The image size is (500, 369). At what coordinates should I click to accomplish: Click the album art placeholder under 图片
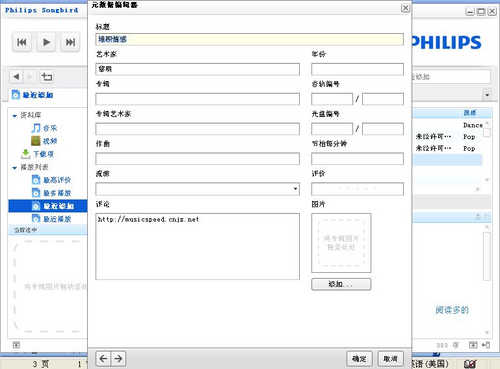pyautogui.click(x=341, y=243)
